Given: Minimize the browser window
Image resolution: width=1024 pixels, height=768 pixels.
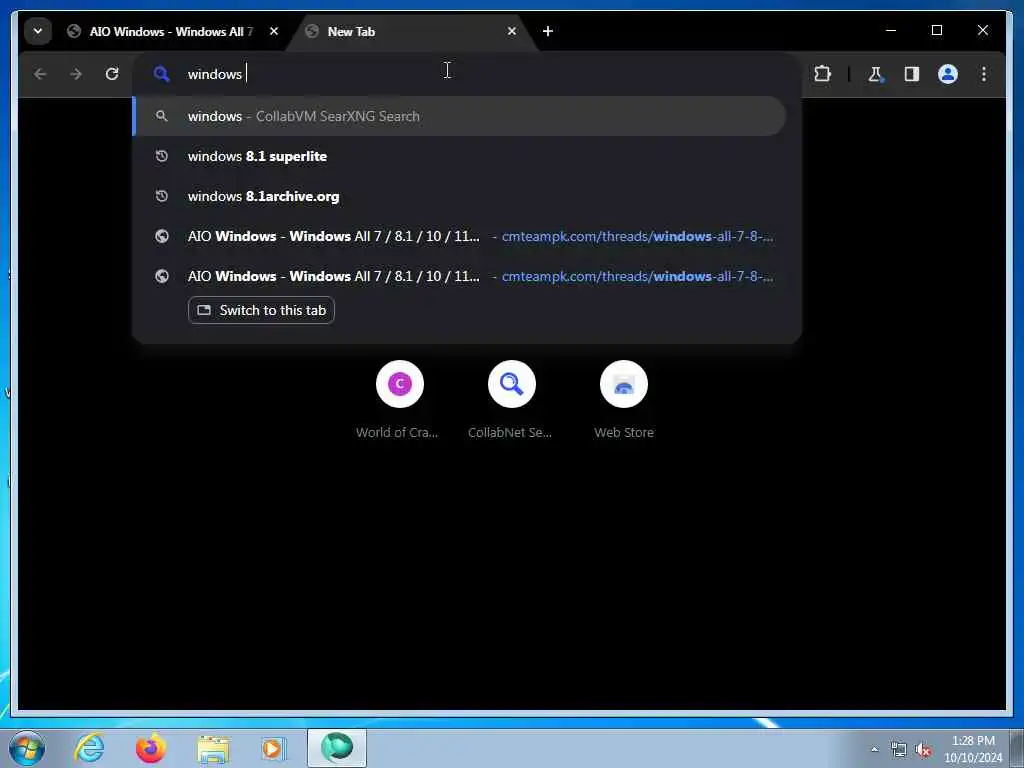Looking at the screenshot, I should [x=891, y=30].
